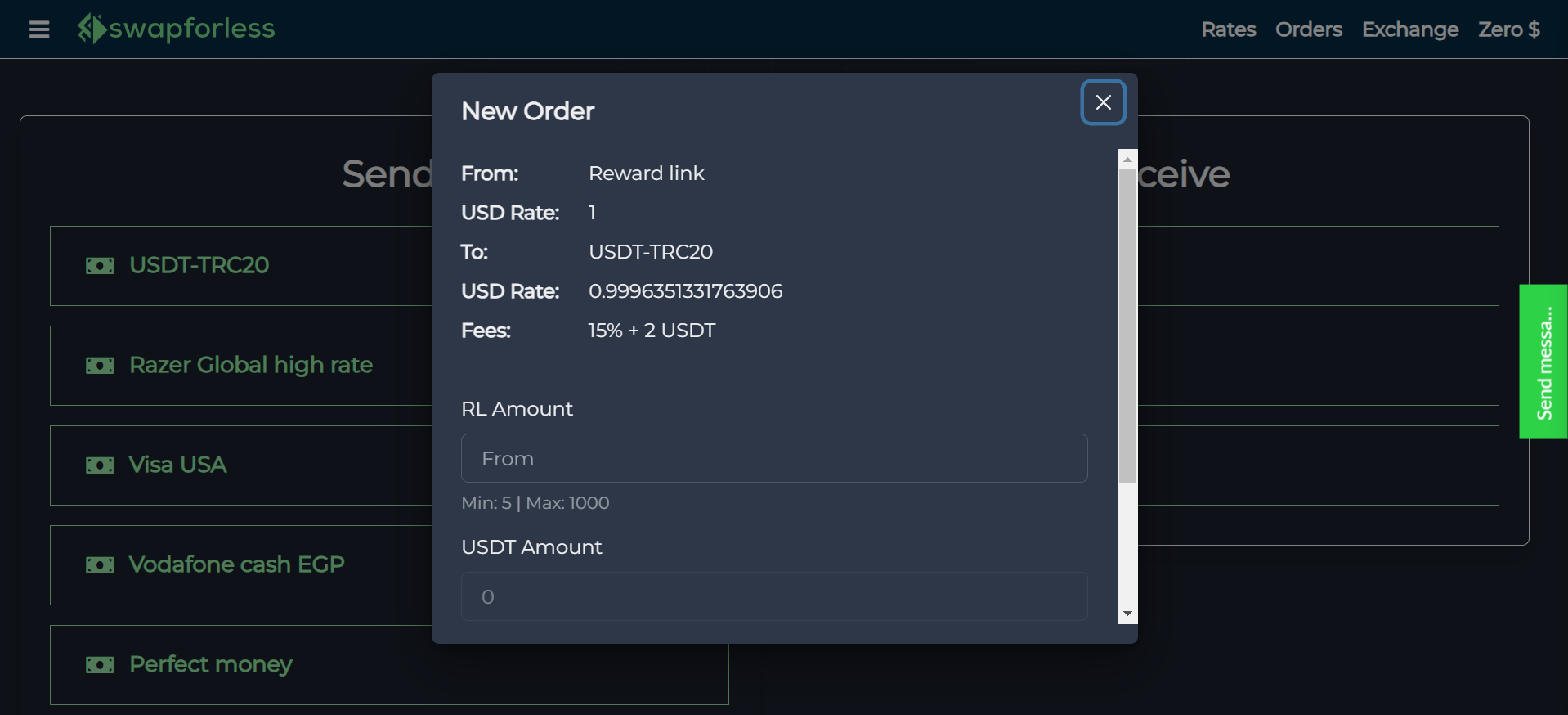
Task: Select the USDT-TRC20 payment option
Action: (199, 265)
